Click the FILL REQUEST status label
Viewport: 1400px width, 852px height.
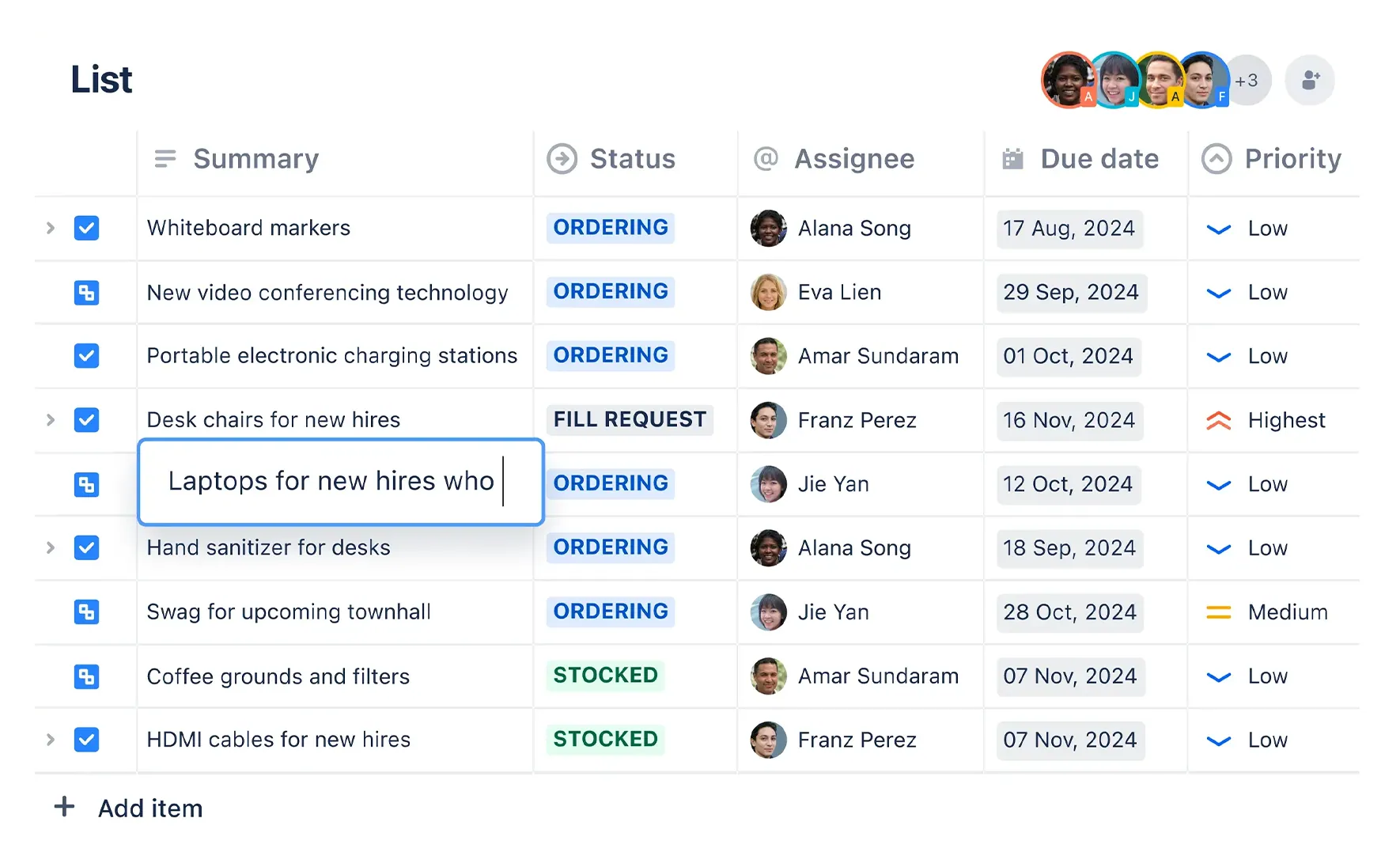[x=630, y=419]
